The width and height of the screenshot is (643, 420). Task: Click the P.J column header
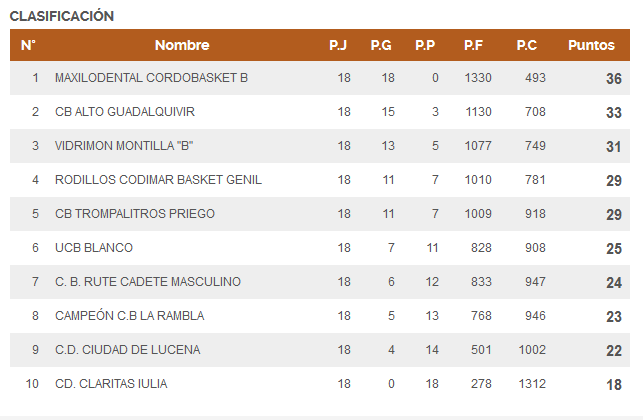338,45
